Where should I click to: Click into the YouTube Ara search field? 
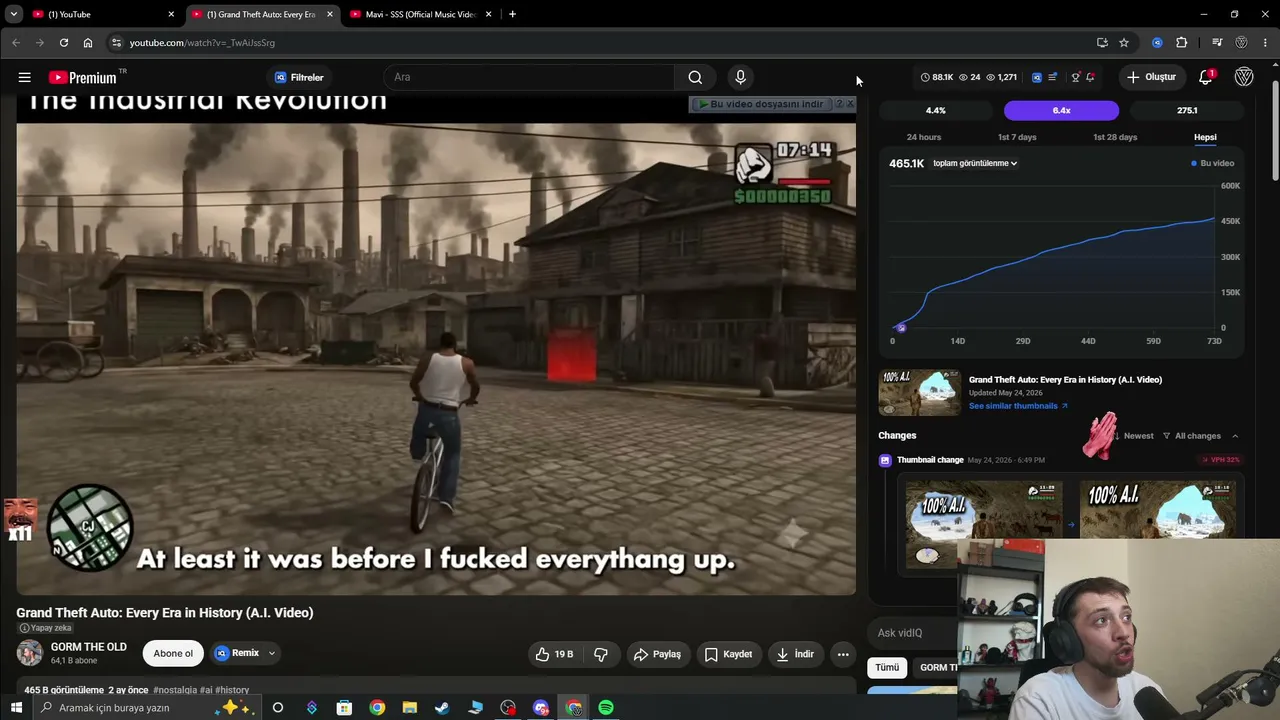point(529,77)
